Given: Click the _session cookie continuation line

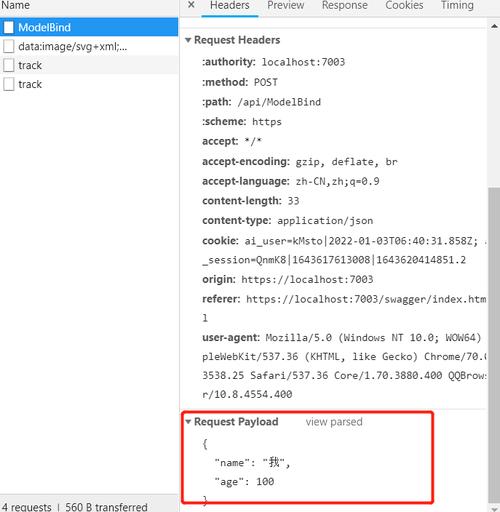Looking at the screenshot, I should click(x=334, y=260).
